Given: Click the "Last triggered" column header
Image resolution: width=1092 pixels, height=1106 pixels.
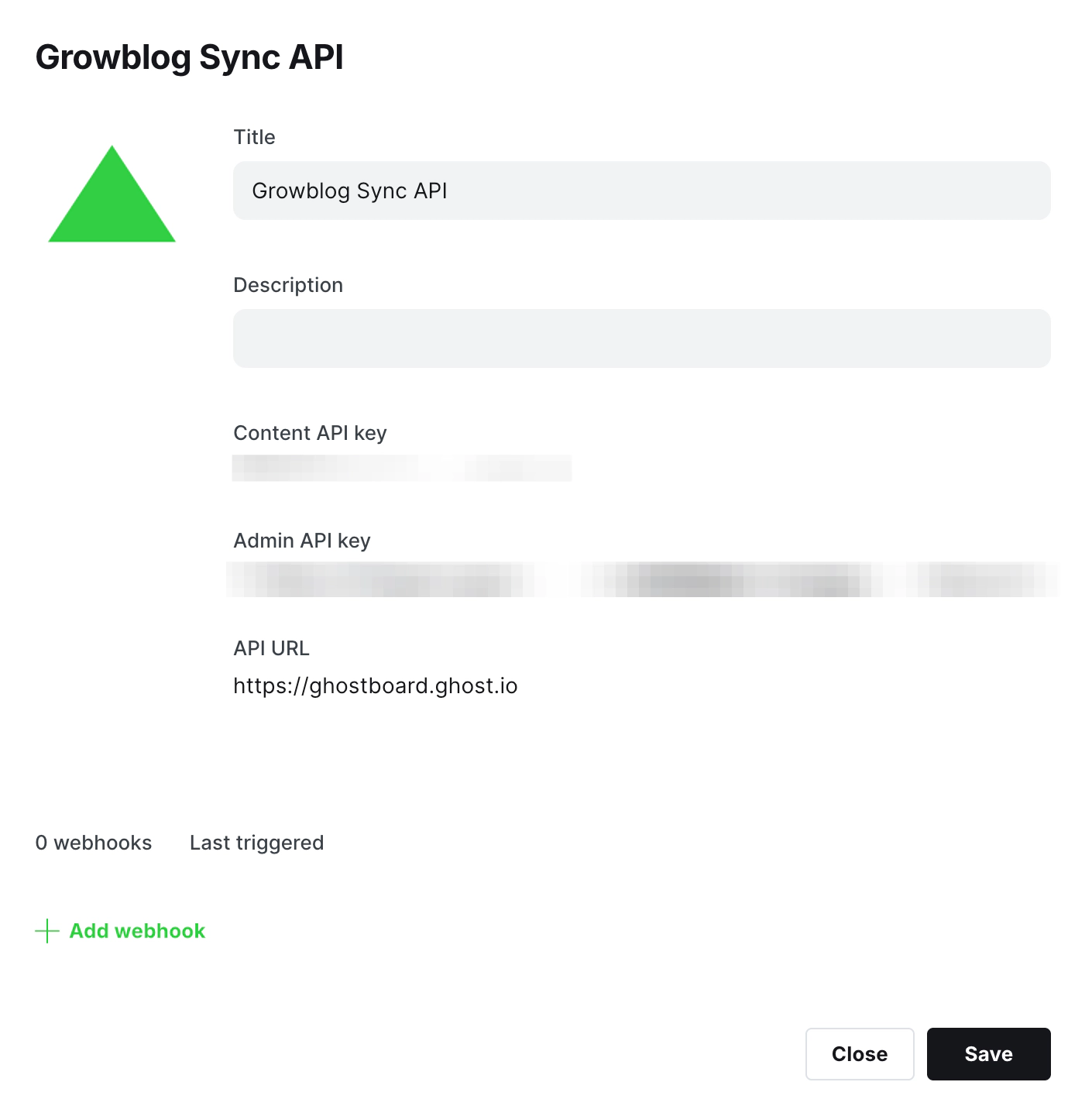Looking at the screenshot, I should coord(256,843).
